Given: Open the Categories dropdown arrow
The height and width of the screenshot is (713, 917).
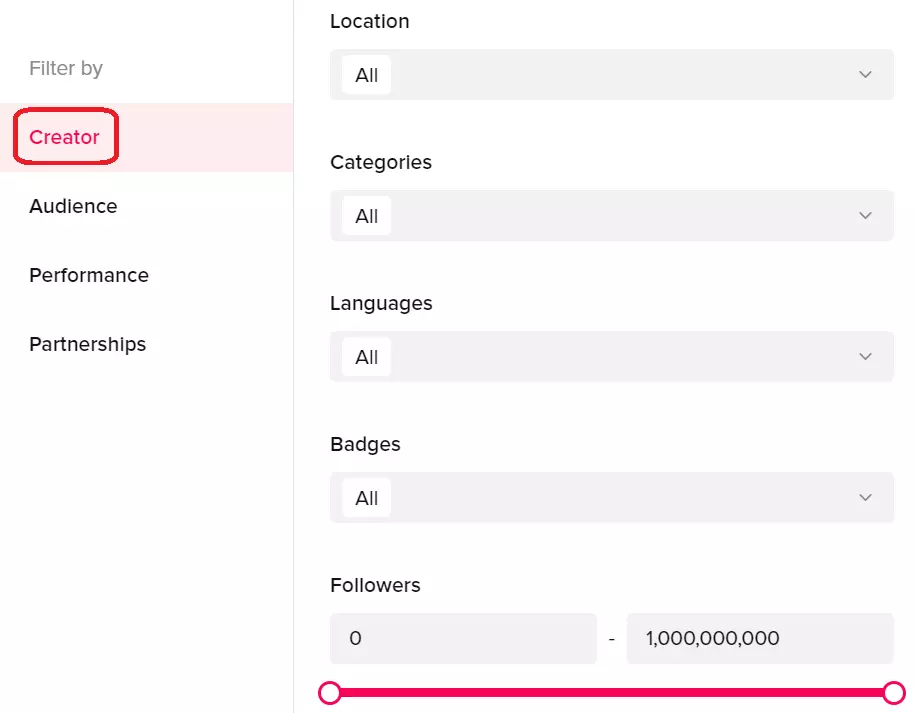Looking at the screenshot, I should (x=865, y=216).
